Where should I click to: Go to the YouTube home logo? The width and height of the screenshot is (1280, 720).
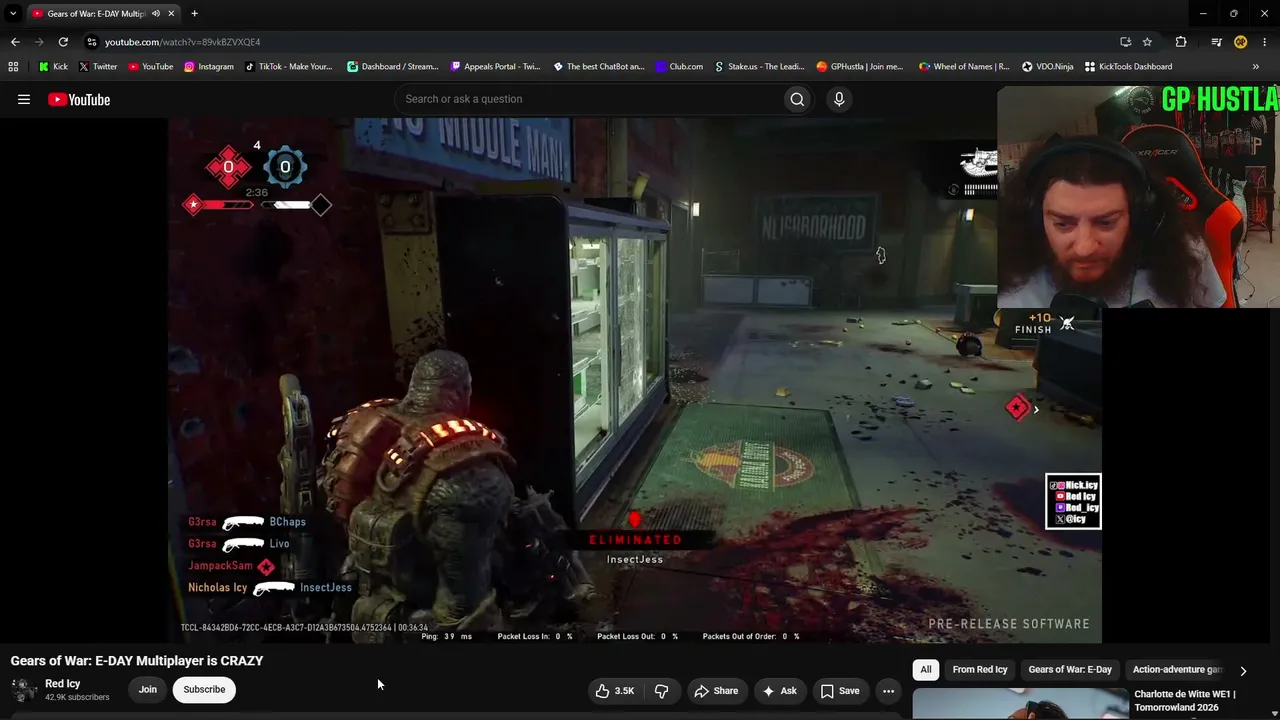pyautogui.click(x=79, y=99)
